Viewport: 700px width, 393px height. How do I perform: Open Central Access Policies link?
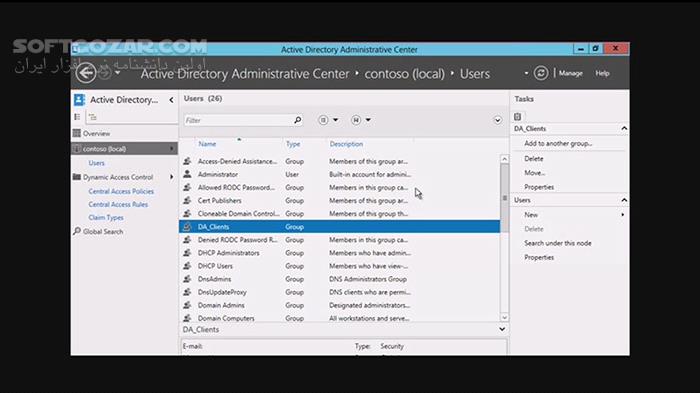click(x=121, y=191)
